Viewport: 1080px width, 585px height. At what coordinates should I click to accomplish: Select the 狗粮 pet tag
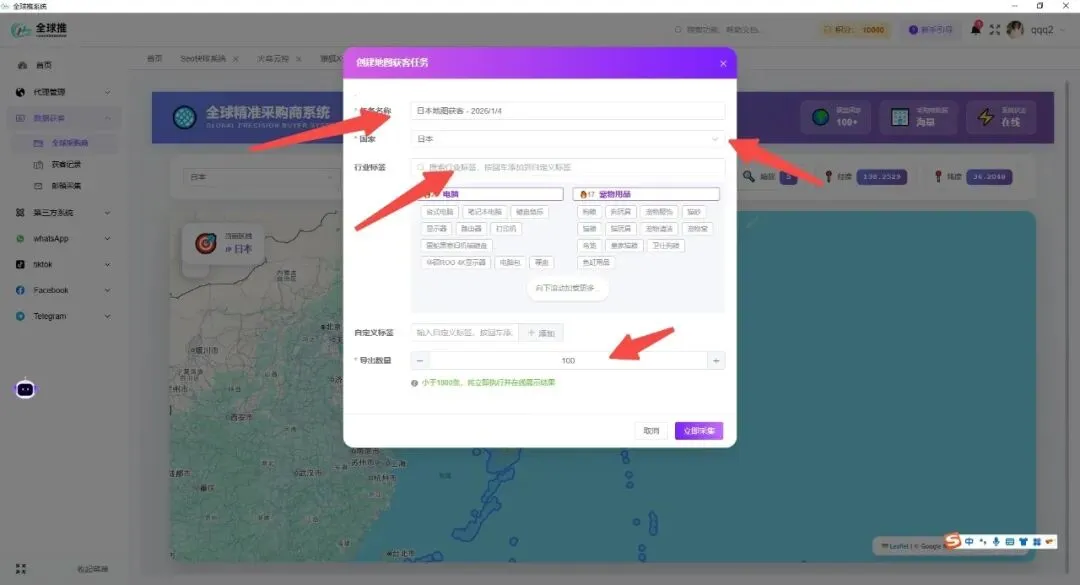coord(589,212)
